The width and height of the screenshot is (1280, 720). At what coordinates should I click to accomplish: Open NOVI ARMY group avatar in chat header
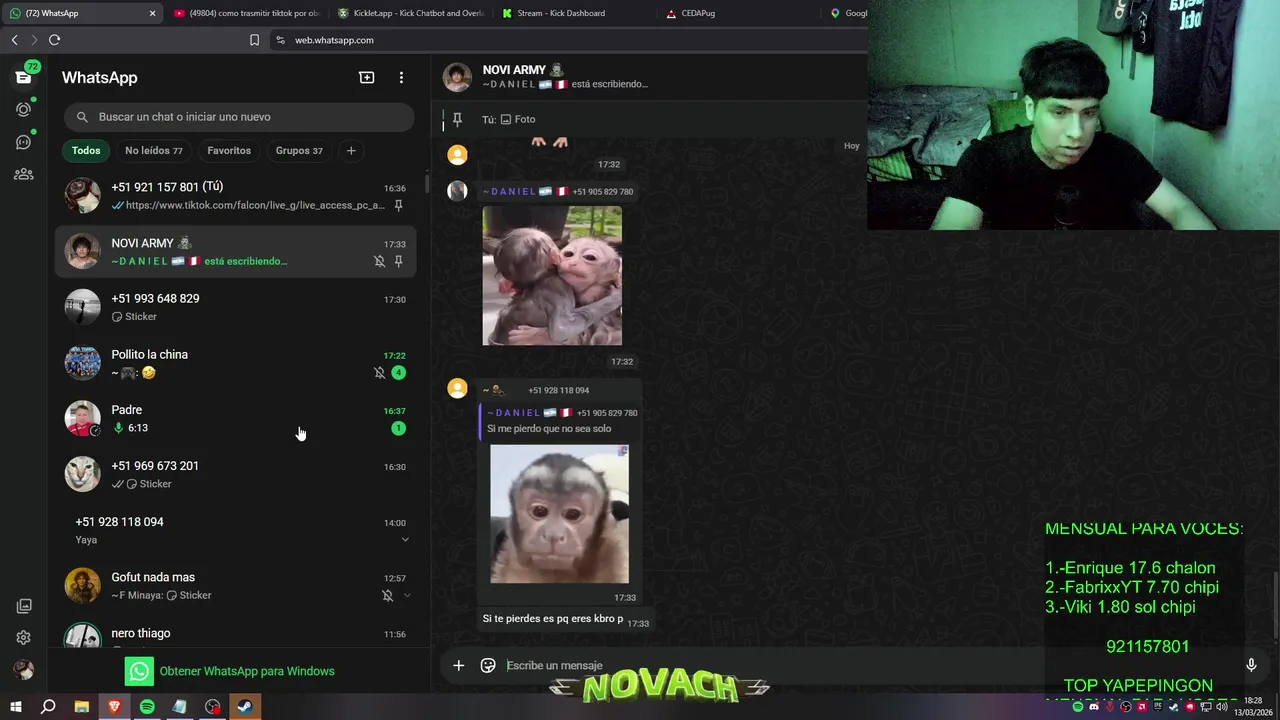coord(457,77)
